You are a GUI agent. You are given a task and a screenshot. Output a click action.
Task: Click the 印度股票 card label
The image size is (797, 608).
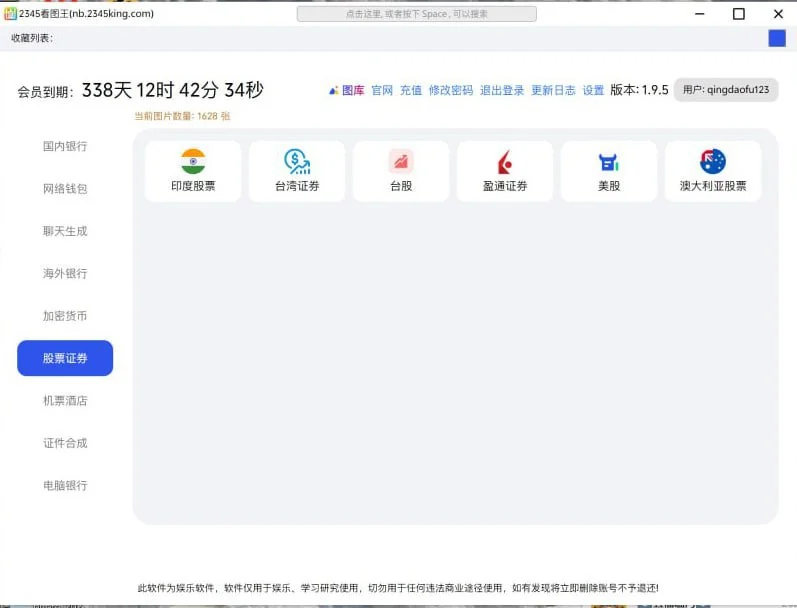[193, 186]
